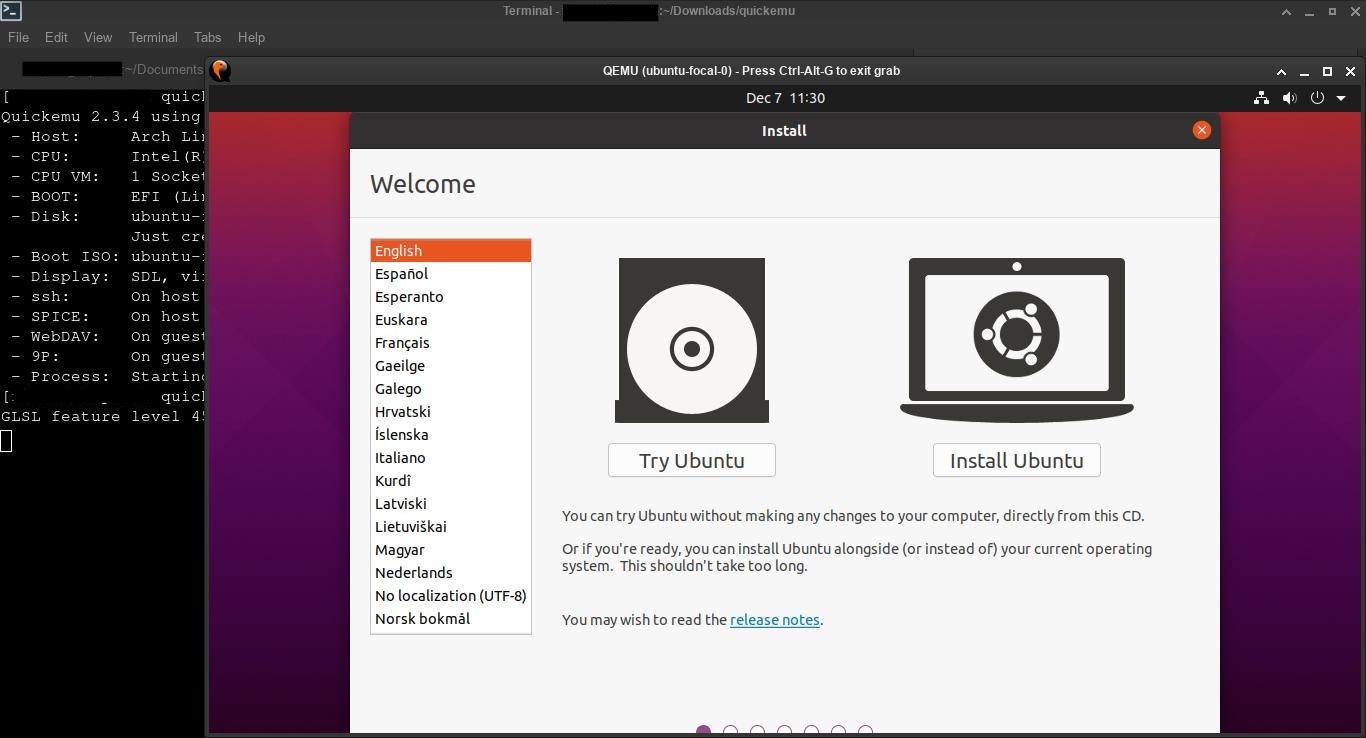Open the Terminal Help menu

(251, 37)
